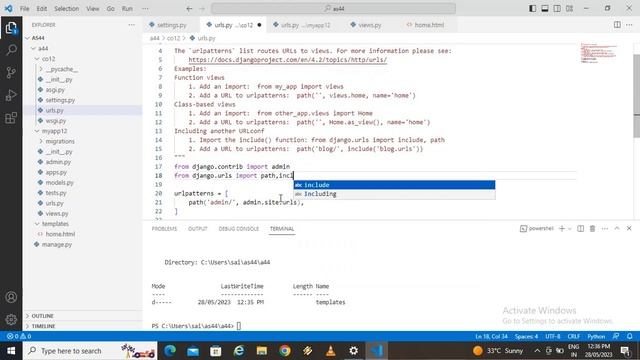Kill terminal with the trash icon

click(x=592, y=229)
